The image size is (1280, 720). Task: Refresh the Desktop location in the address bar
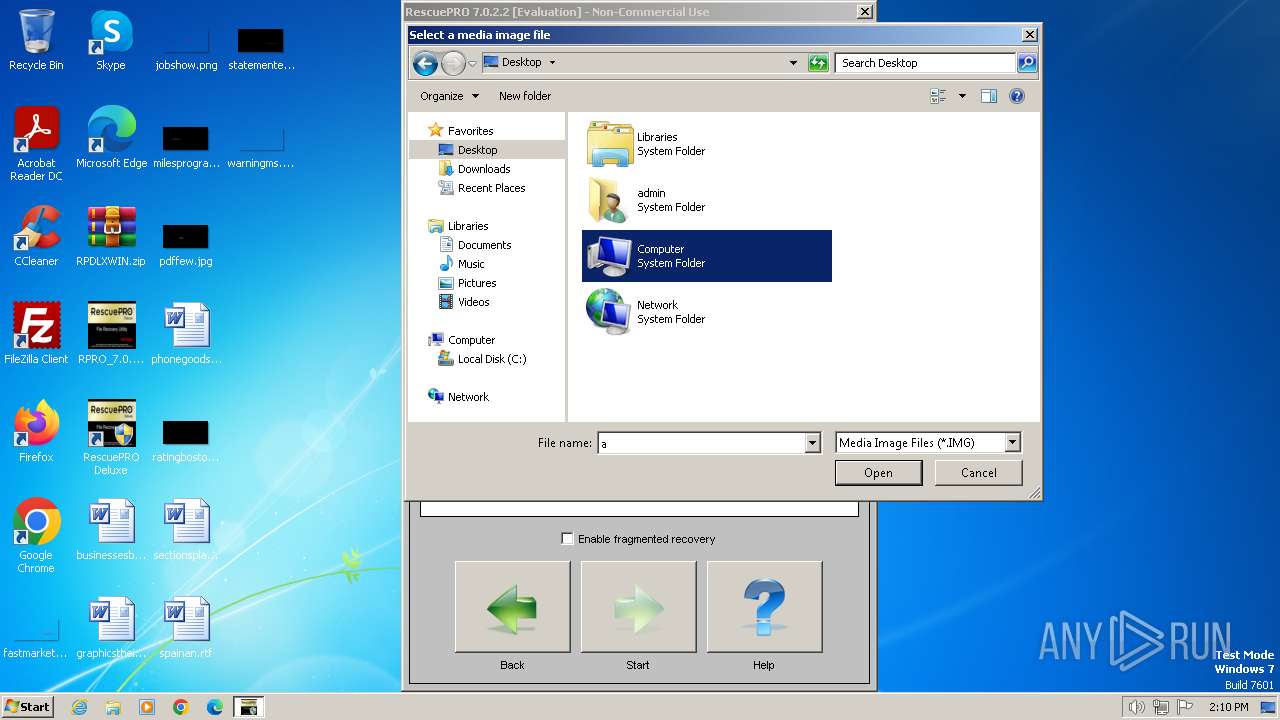(818, 63)
